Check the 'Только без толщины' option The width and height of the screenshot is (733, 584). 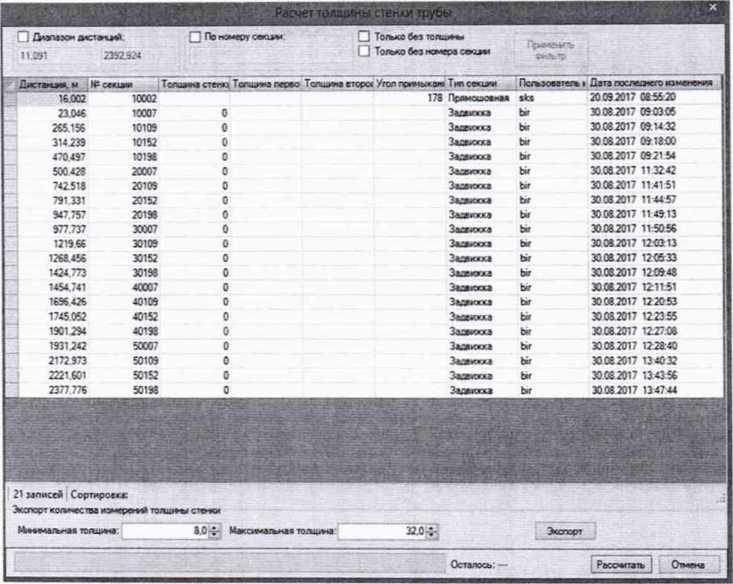coord(366,36)
